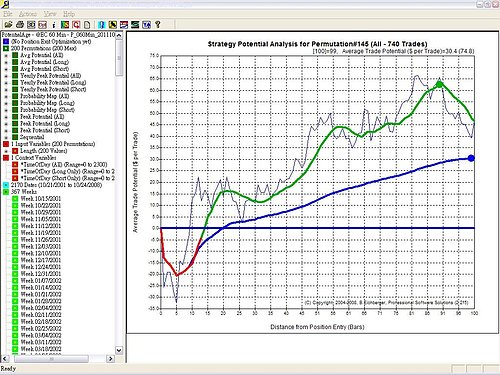Screen dimensions: 500x375
Task: Click the printer toolbar icon
Action: pyautogui.click(x=20, y=24)
